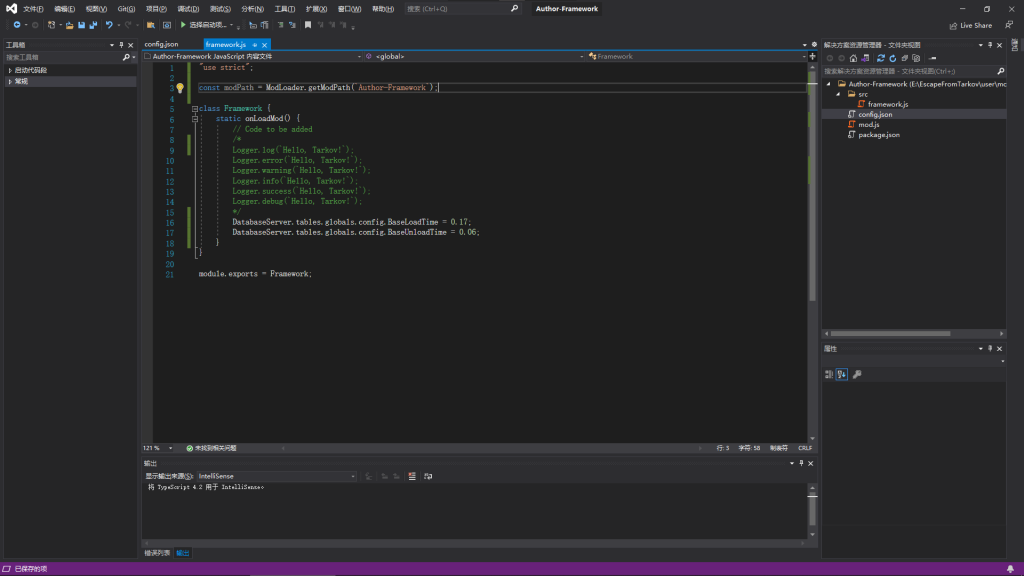Switch views icon in Solution Explorer toolbar
This screenshot has height=576, width=1024.
[x=865, y=58]
